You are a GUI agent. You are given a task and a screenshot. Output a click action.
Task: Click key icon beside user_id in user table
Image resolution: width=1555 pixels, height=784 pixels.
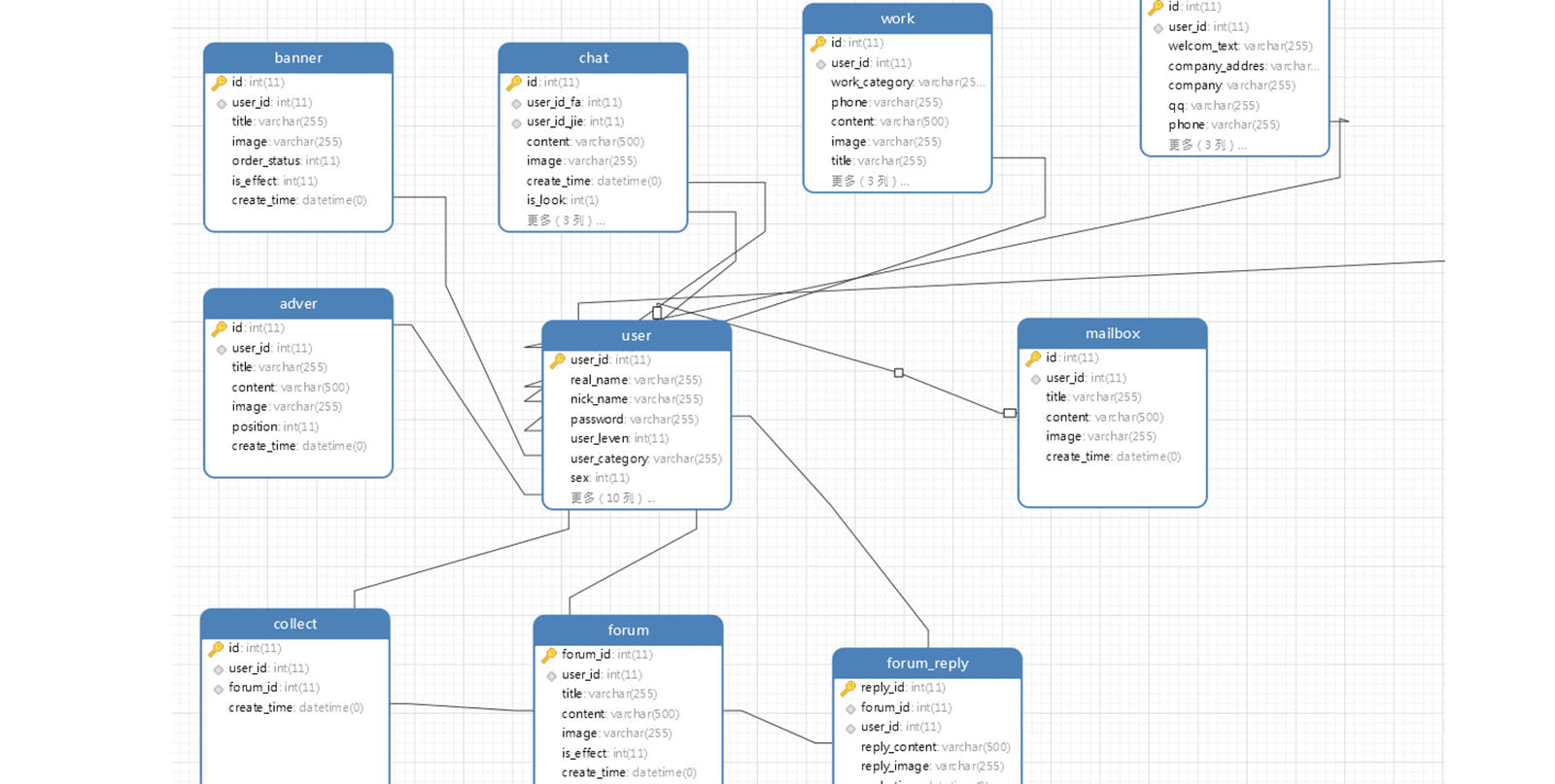coord(558,360)
